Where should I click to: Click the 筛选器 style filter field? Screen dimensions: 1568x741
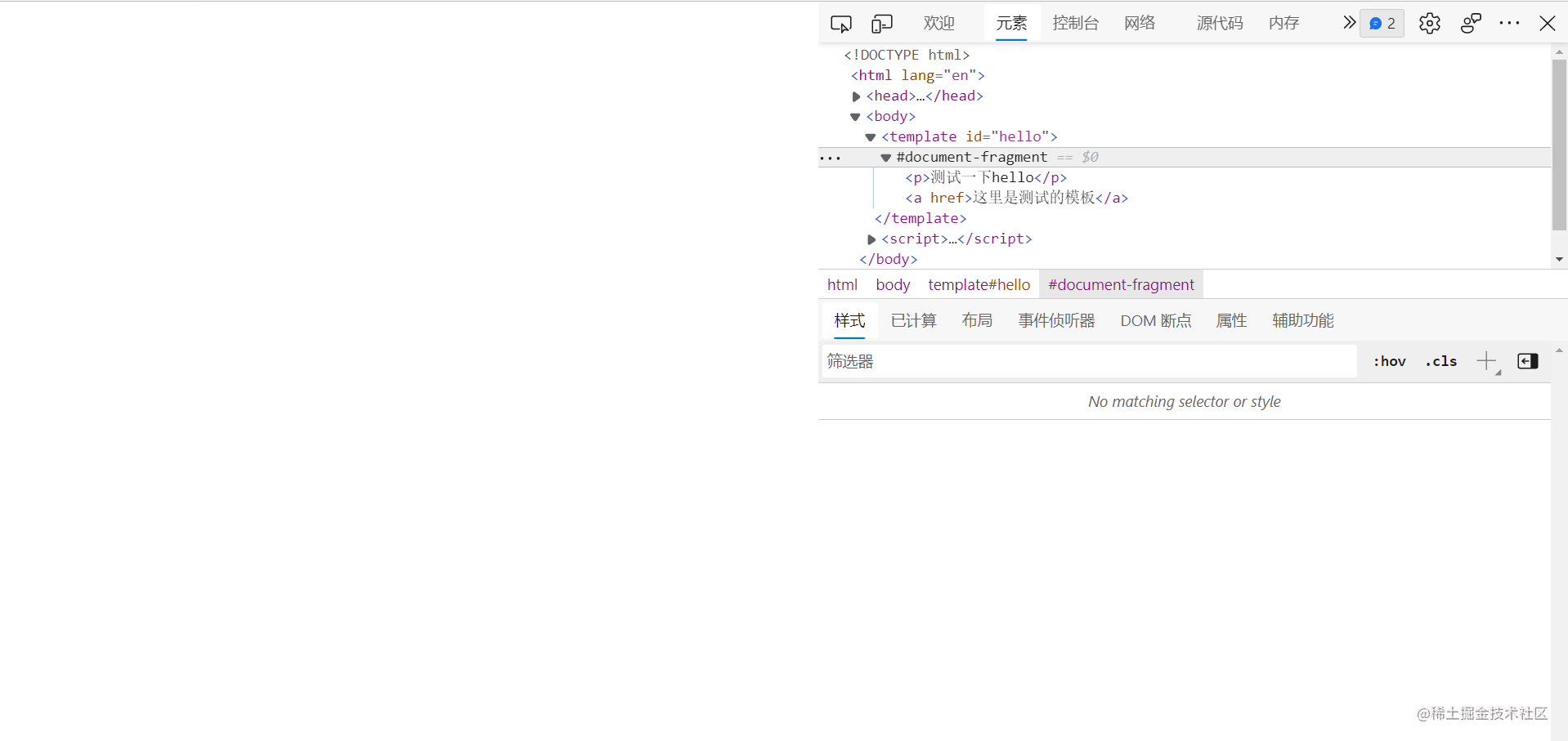tap(981, 360)
